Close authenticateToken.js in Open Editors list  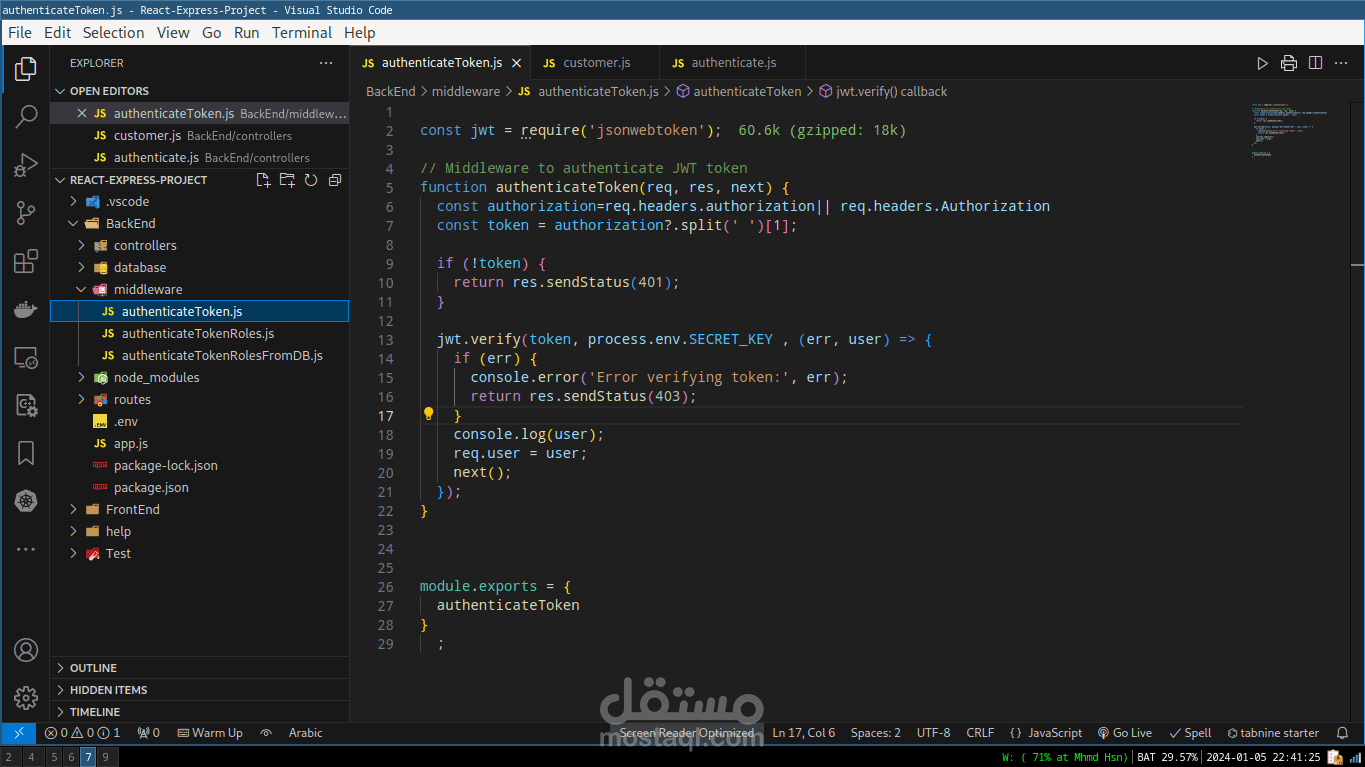(82, 113)
